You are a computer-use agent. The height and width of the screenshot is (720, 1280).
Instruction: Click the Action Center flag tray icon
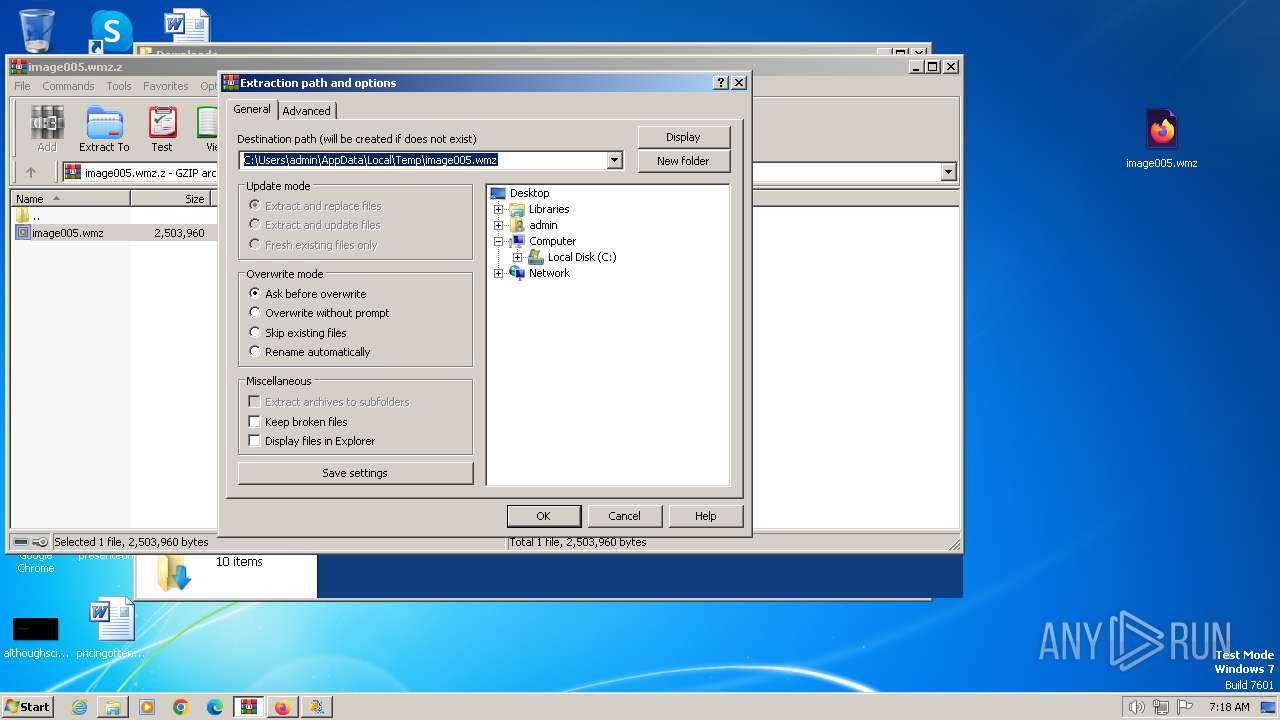coord(1185,707)
